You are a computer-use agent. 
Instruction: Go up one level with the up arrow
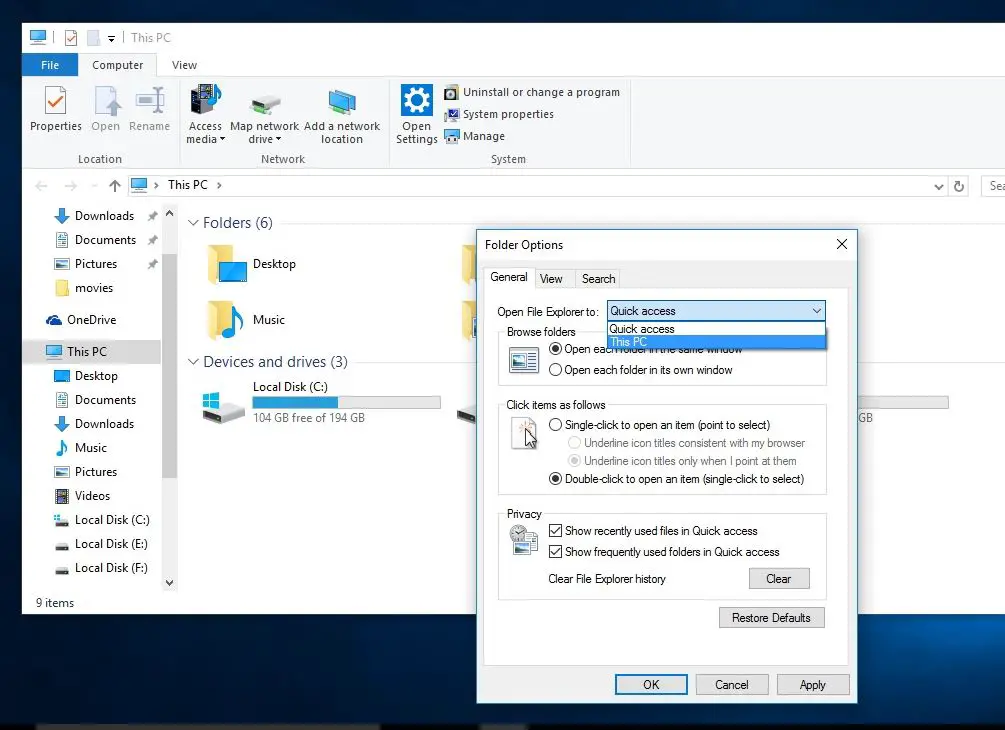(x=115, y=186)
